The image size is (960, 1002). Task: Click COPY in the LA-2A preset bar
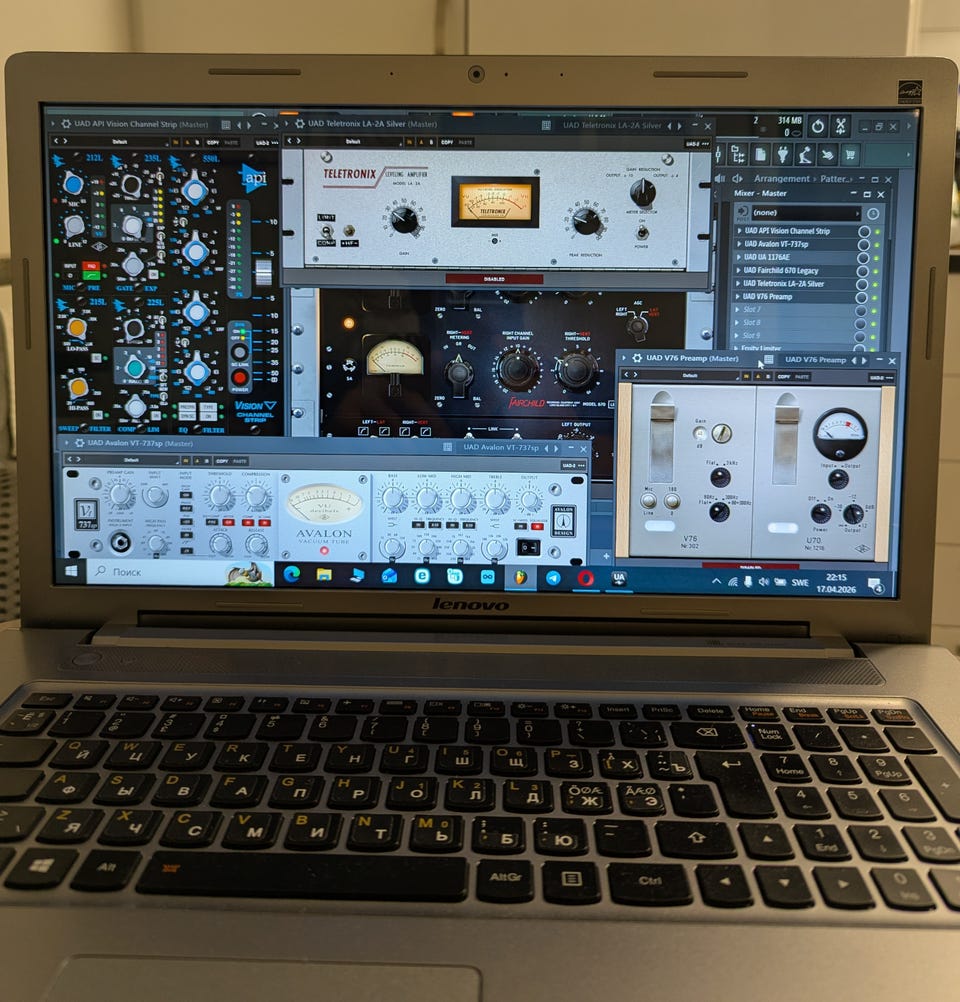click(447, 142)
